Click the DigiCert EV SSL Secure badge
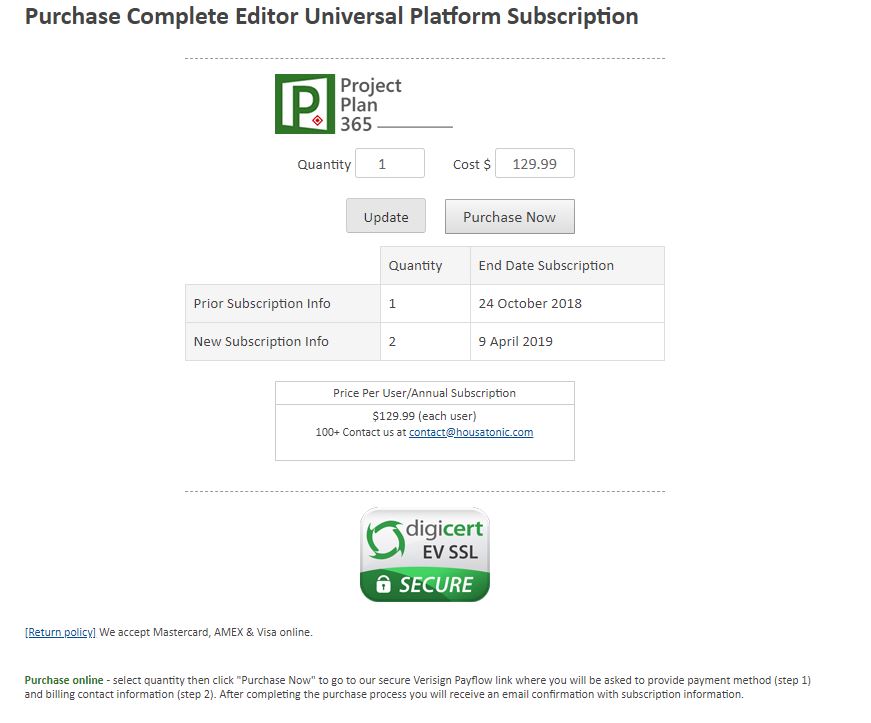This screenshot has width=871, height=723. point(425,554)
